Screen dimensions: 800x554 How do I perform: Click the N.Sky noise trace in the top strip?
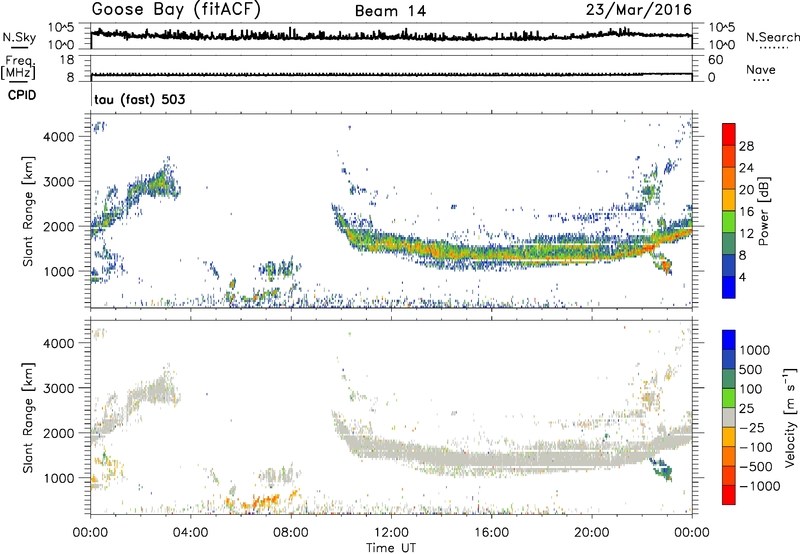point(391,36)
